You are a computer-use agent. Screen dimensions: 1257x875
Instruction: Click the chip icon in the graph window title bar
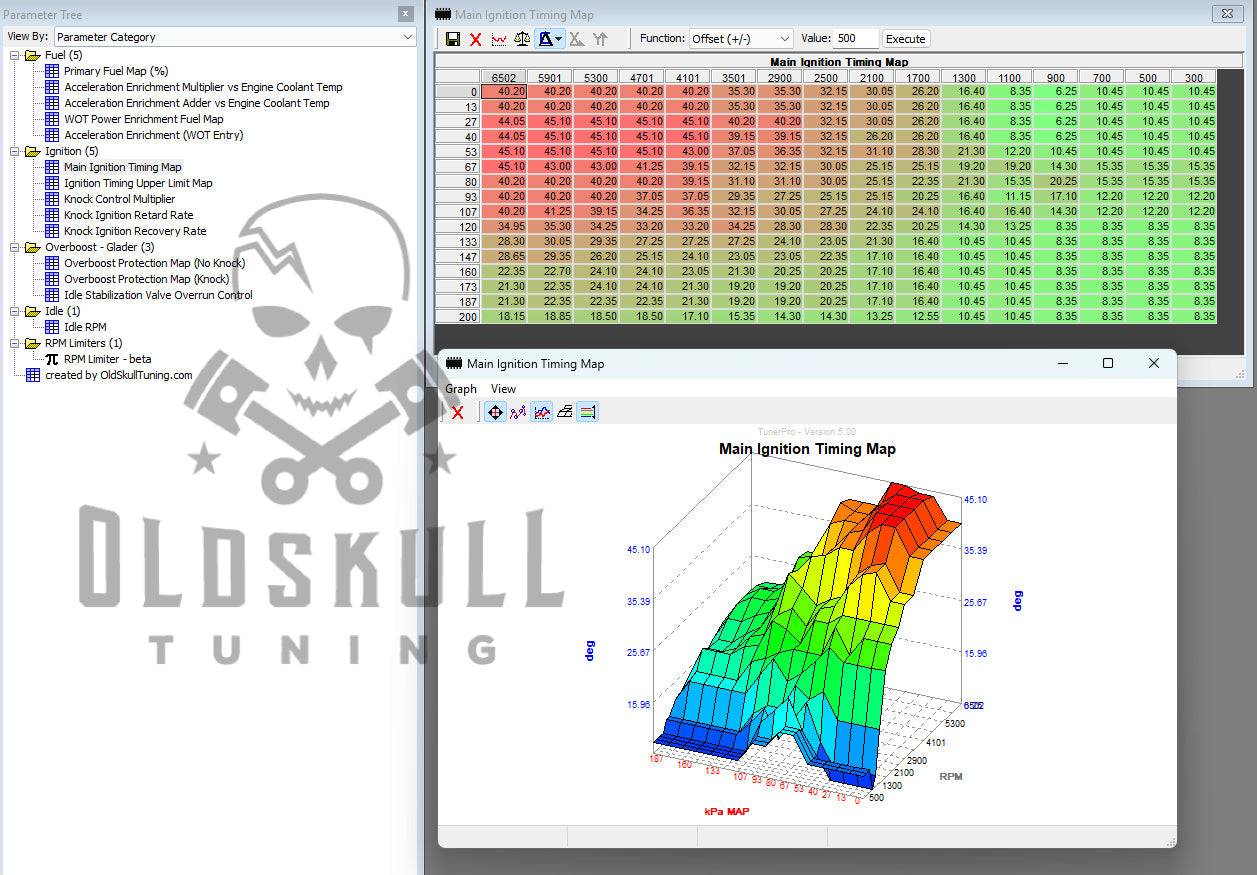coord(454,364)
